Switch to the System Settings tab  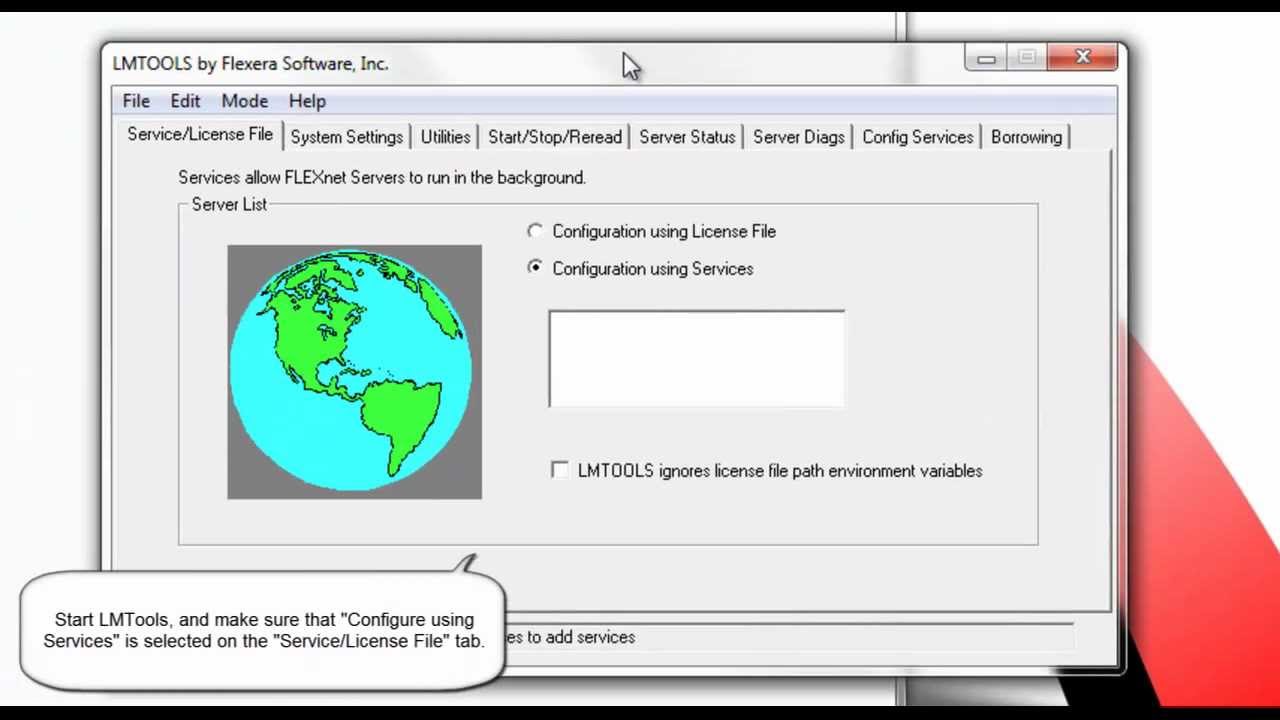coord(347,137)
